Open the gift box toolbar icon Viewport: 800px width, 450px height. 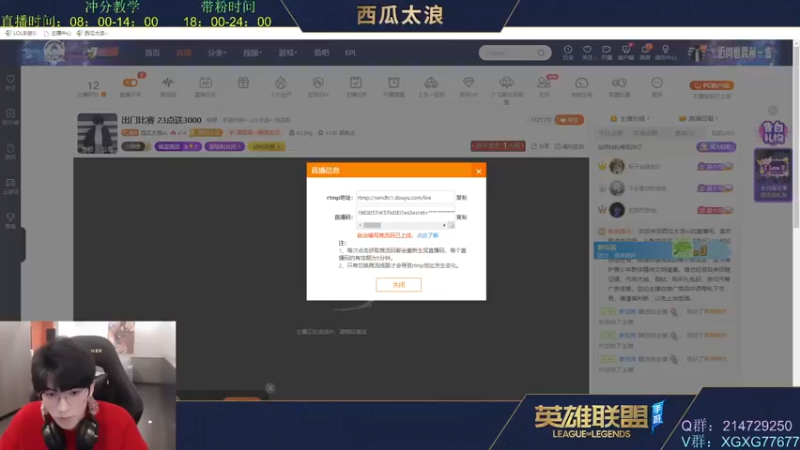(243, 83)
